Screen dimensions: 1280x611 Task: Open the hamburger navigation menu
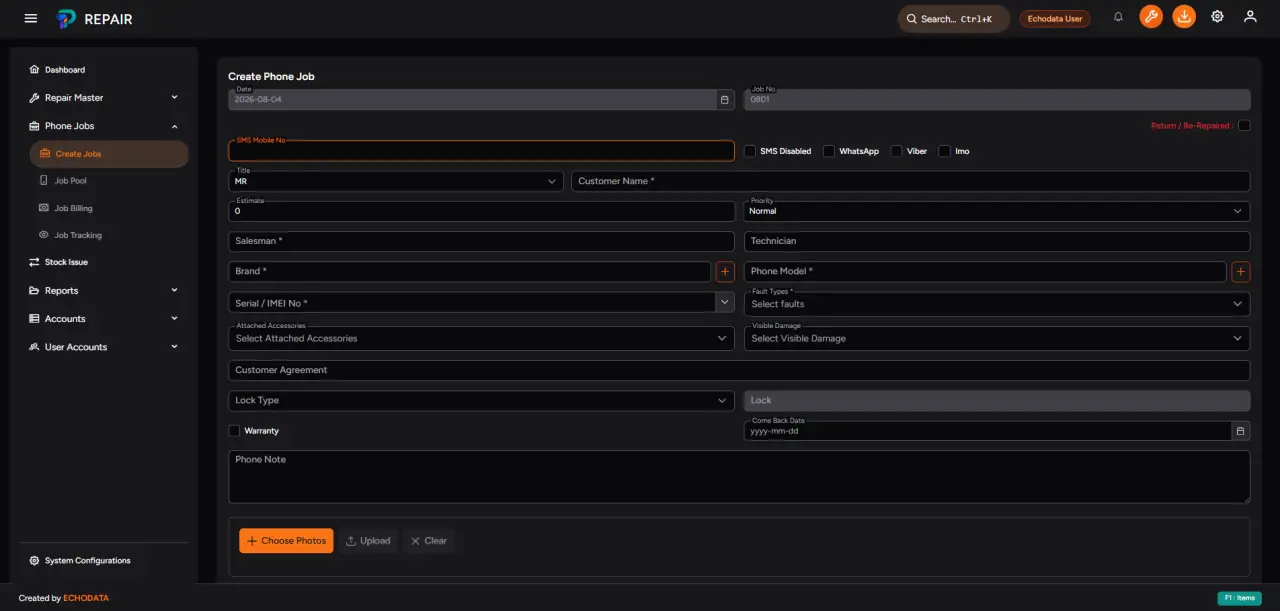click(x=31, y=18)
